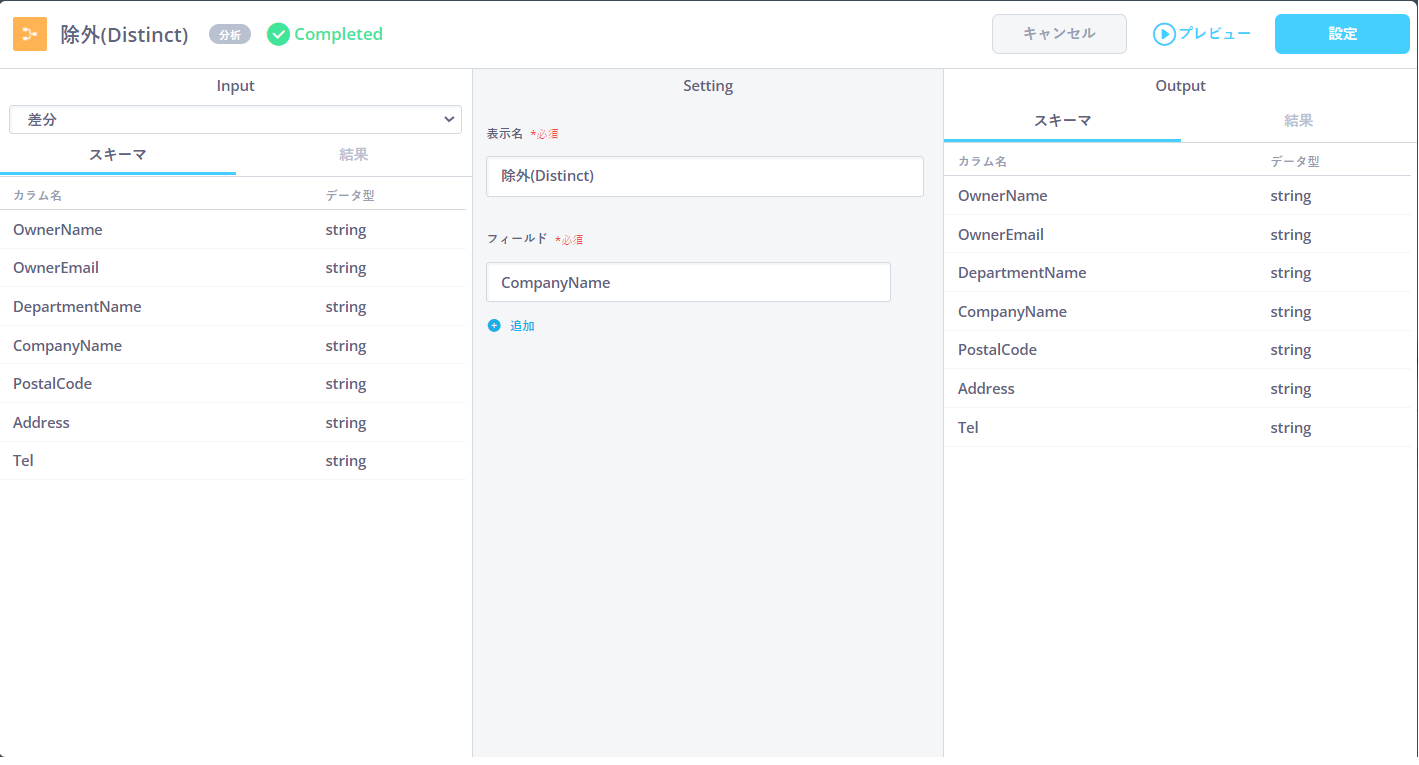This screenshot has width=1419, height=765.
Task: Select Tel row in Input schema
Action: pyautogui.click(x=233, y=461)
